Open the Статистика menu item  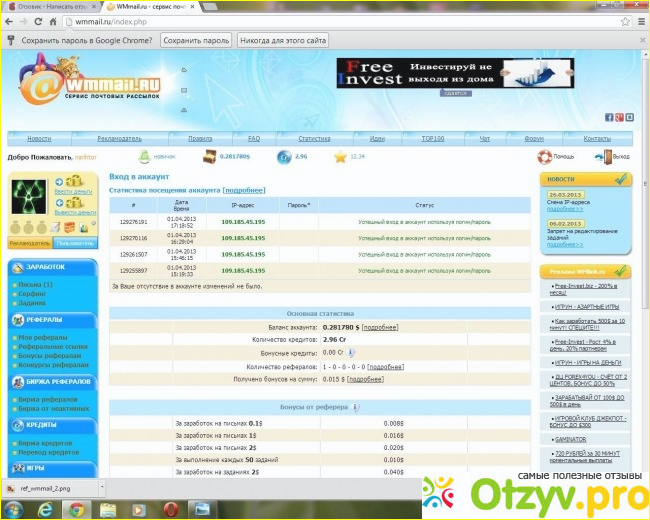(314, 139)
